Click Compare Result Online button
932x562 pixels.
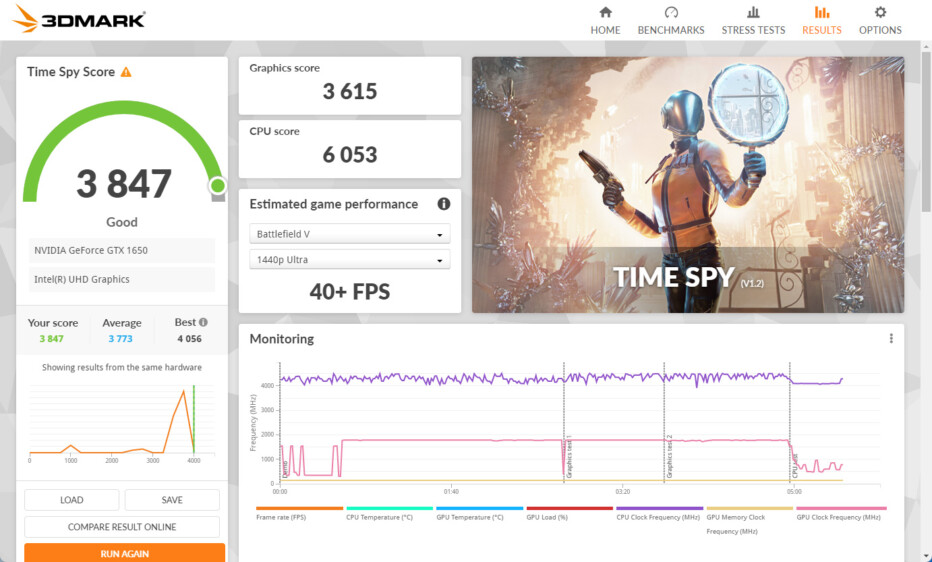[x=122, y=527]
